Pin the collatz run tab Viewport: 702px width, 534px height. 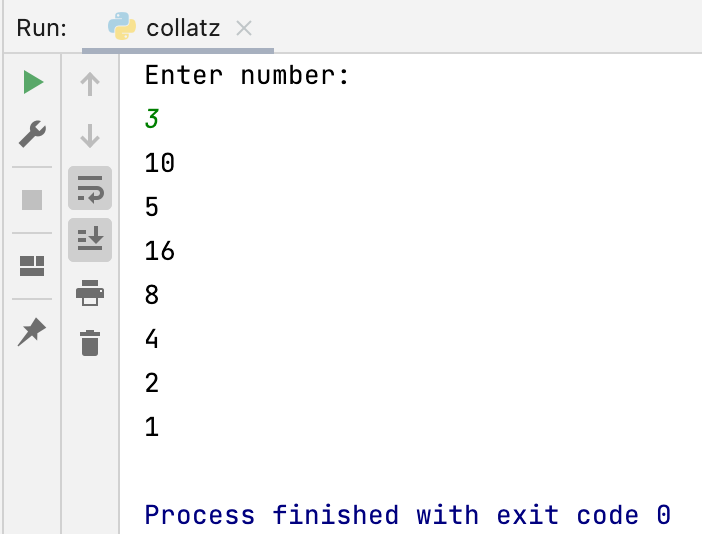[x=32, y=331]
